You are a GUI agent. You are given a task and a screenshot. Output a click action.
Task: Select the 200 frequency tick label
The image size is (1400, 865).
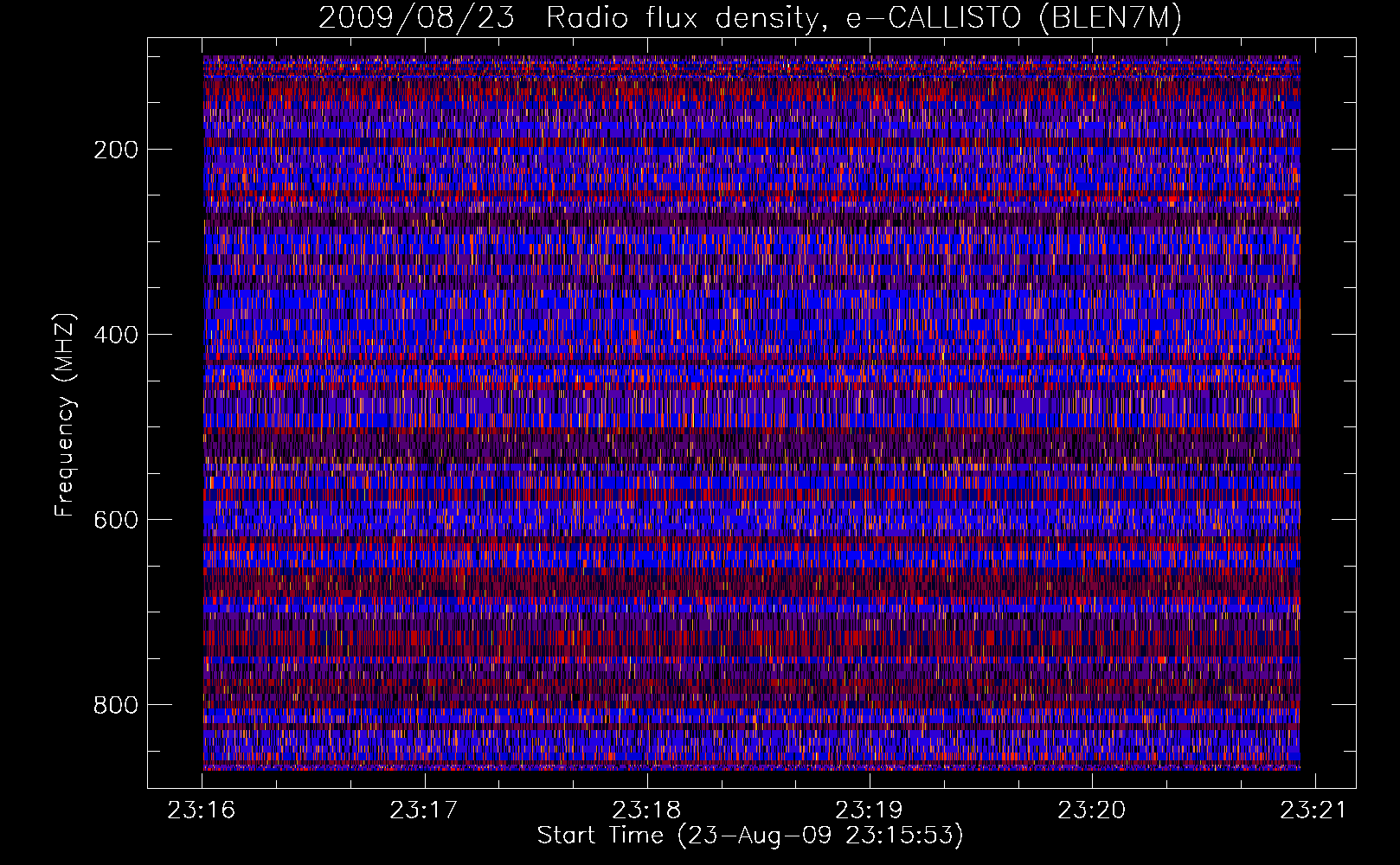pos(116,150)
